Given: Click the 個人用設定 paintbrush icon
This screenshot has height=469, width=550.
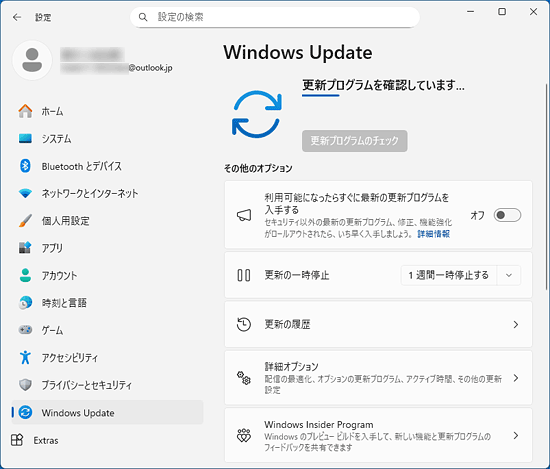Looking at the screenshot, I should [25, 221].
